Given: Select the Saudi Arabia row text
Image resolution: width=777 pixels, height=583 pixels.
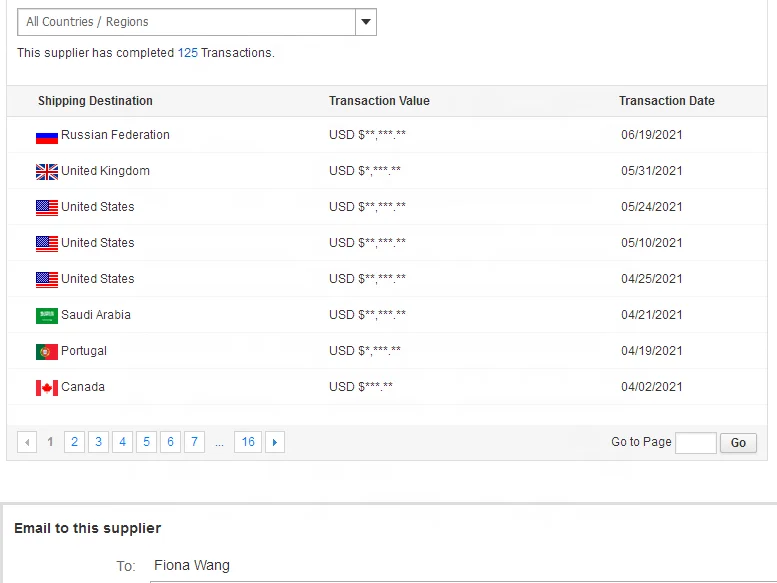Looking at the screenshot, I should (96, 315).
